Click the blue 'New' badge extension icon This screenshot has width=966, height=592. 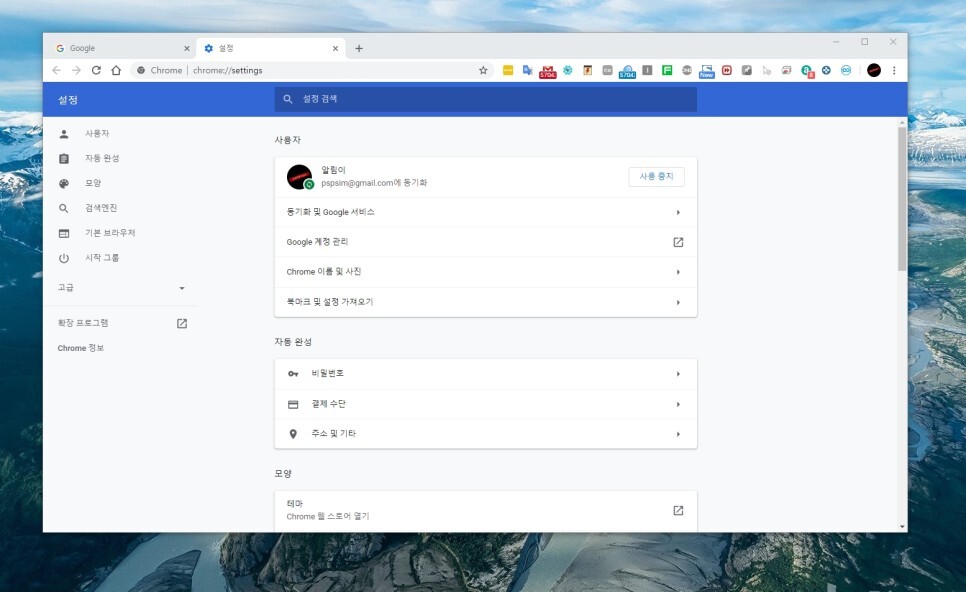pos(707,71)
